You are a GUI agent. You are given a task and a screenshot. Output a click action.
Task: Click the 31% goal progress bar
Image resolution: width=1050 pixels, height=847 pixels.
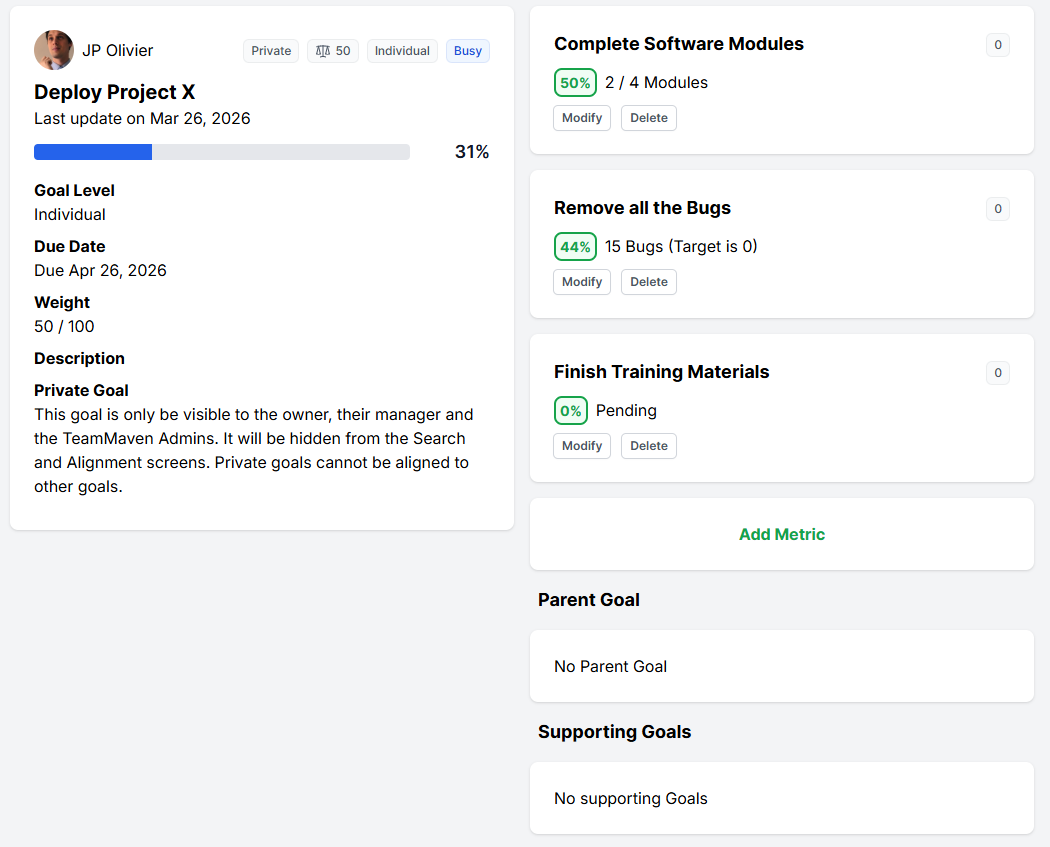pyautogui.click(x=222, y=152)
